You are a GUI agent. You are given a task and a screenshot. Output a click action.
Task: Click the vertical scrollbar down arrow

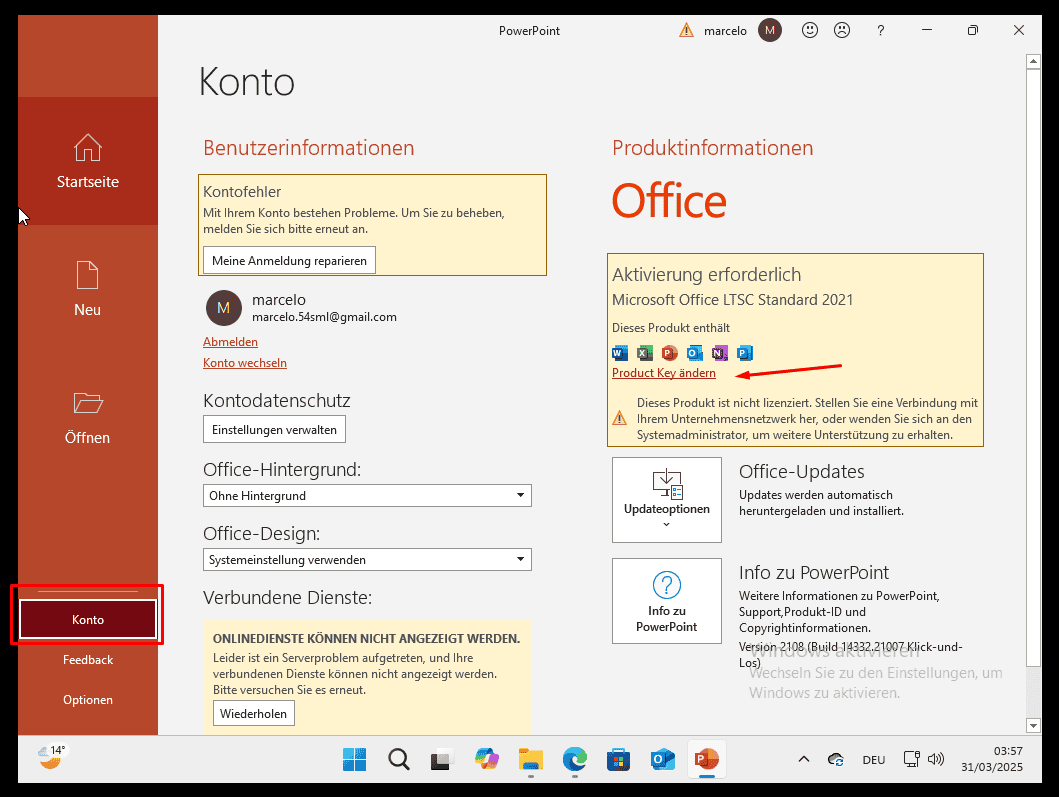pyautogui.click(x=1033, y=725)
